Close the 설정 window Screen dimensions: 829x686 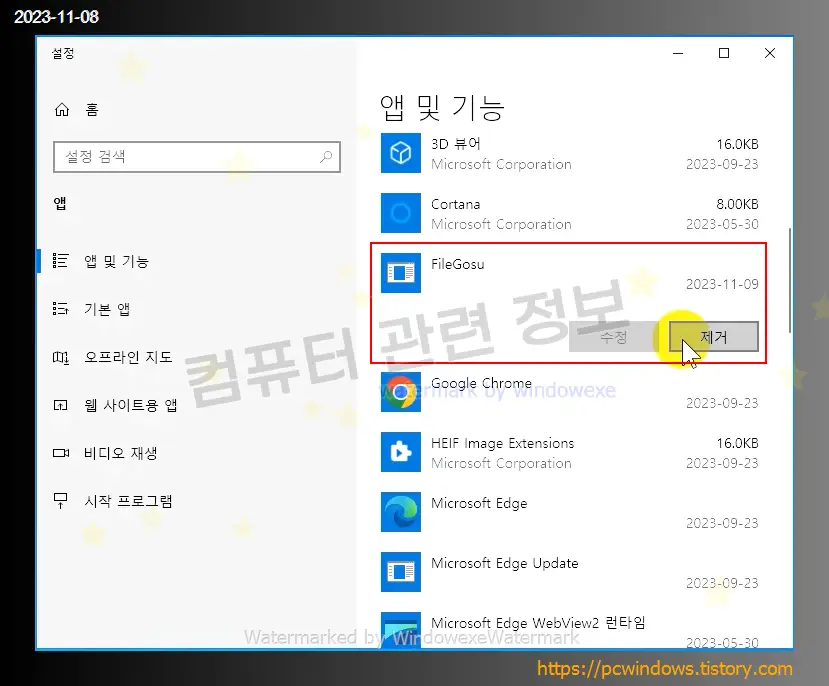point(770,53)
